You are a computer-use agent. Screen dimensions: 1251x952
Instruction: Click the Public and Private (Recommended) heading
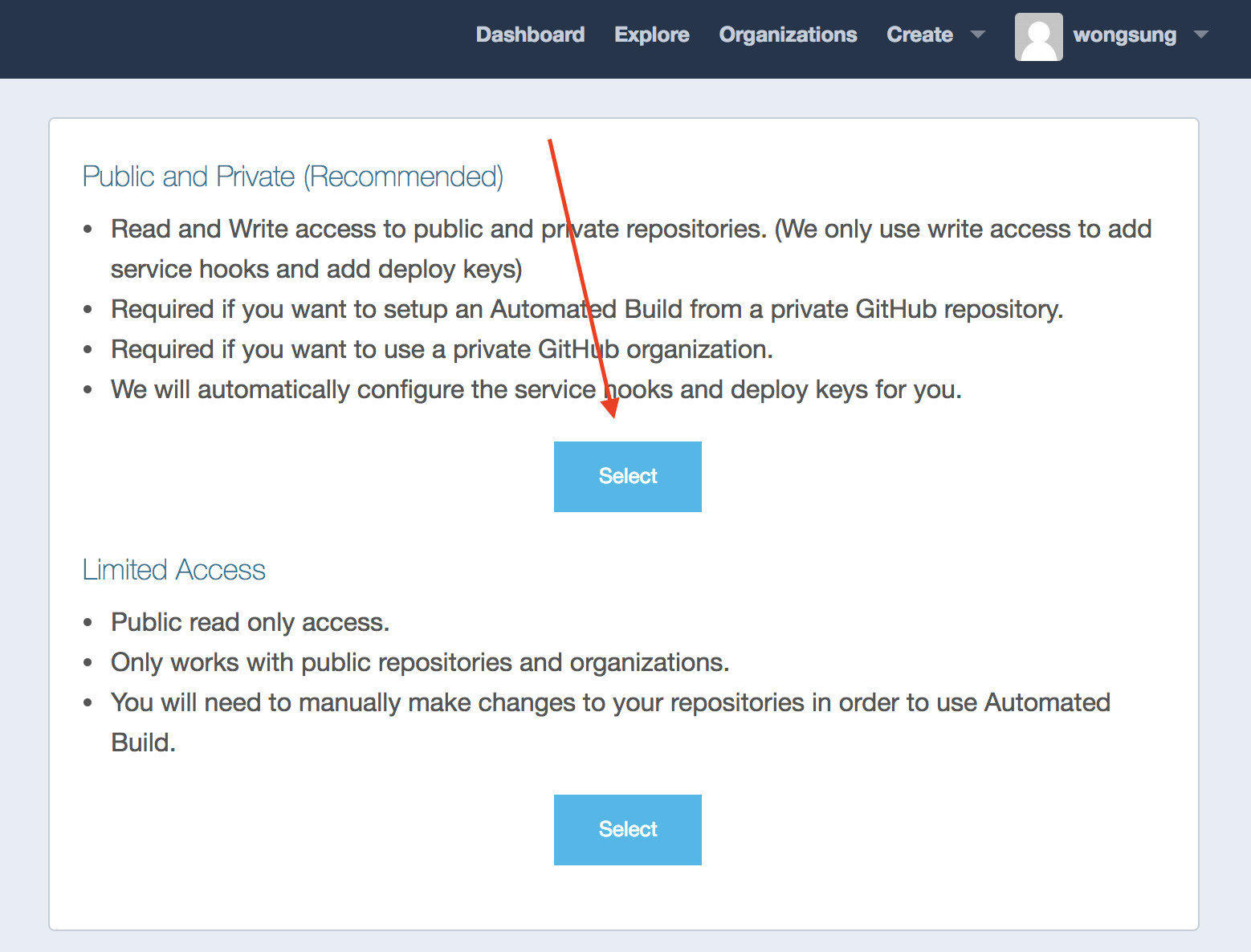pos(293,177)
